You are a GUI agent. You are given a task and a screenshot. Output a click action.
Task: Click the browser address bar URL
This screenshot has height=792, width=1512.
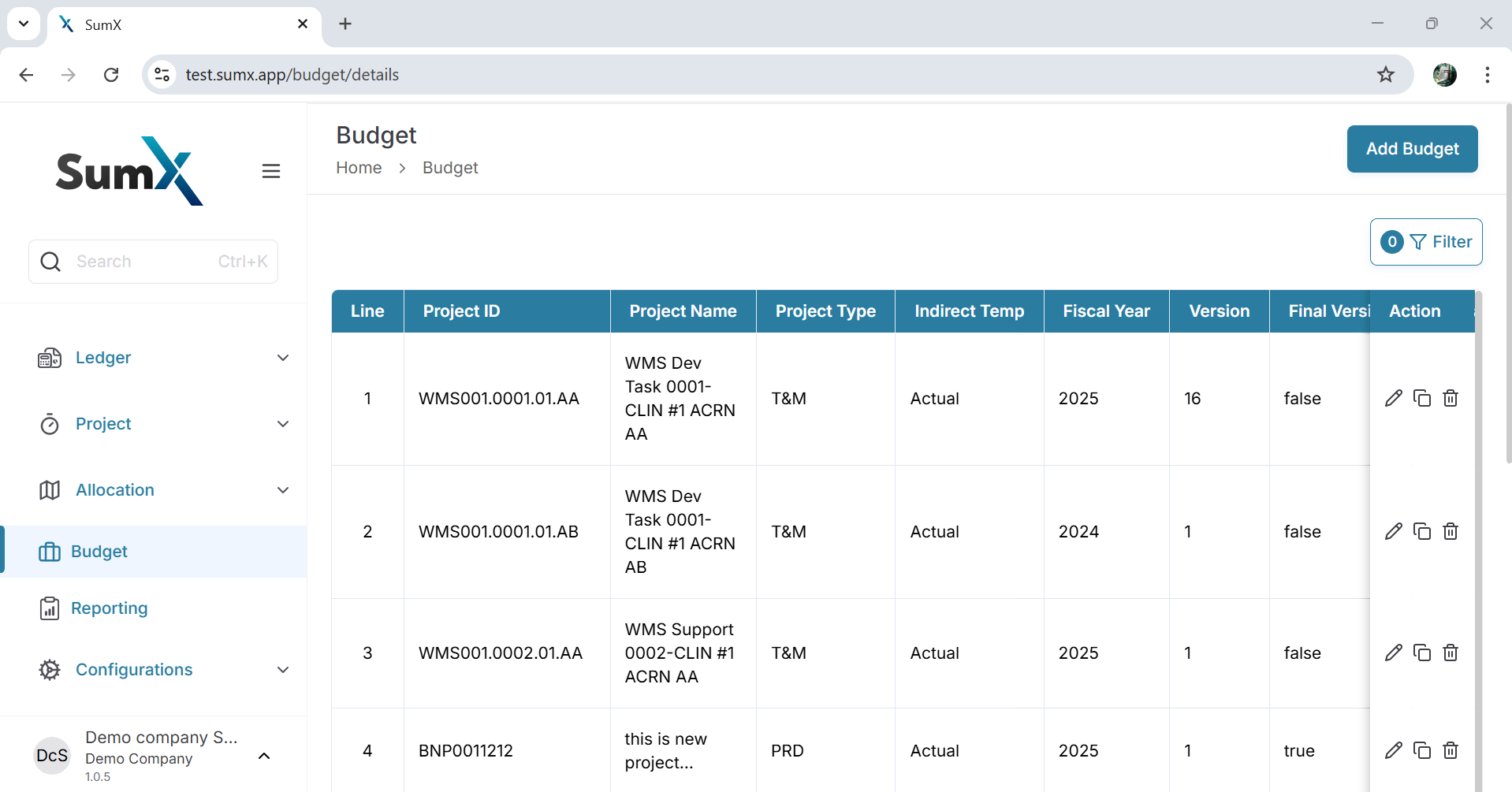tap(292, 75)
